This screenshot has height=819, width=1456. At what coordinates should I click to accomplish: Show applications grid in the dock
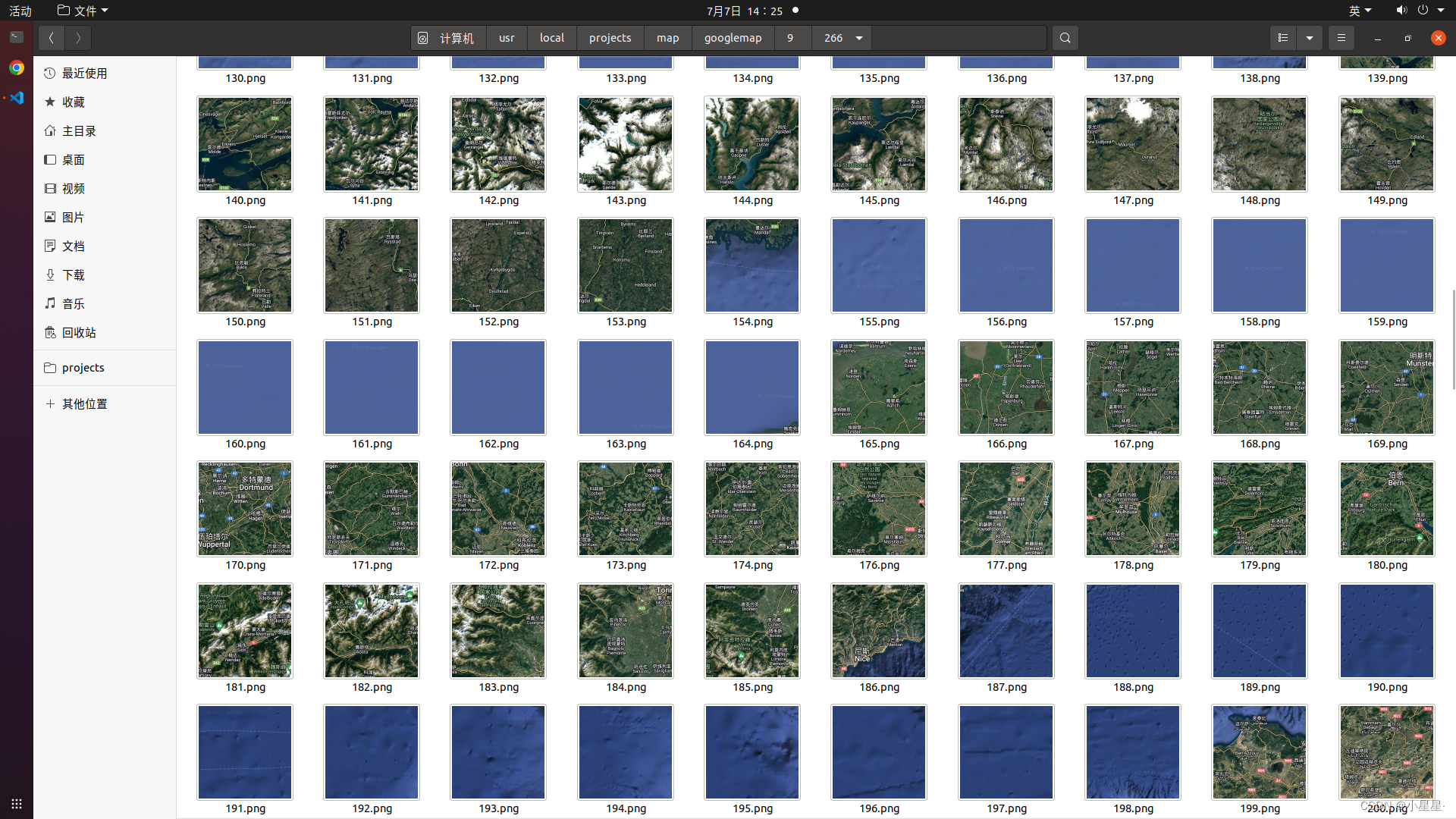pos(17,803)
